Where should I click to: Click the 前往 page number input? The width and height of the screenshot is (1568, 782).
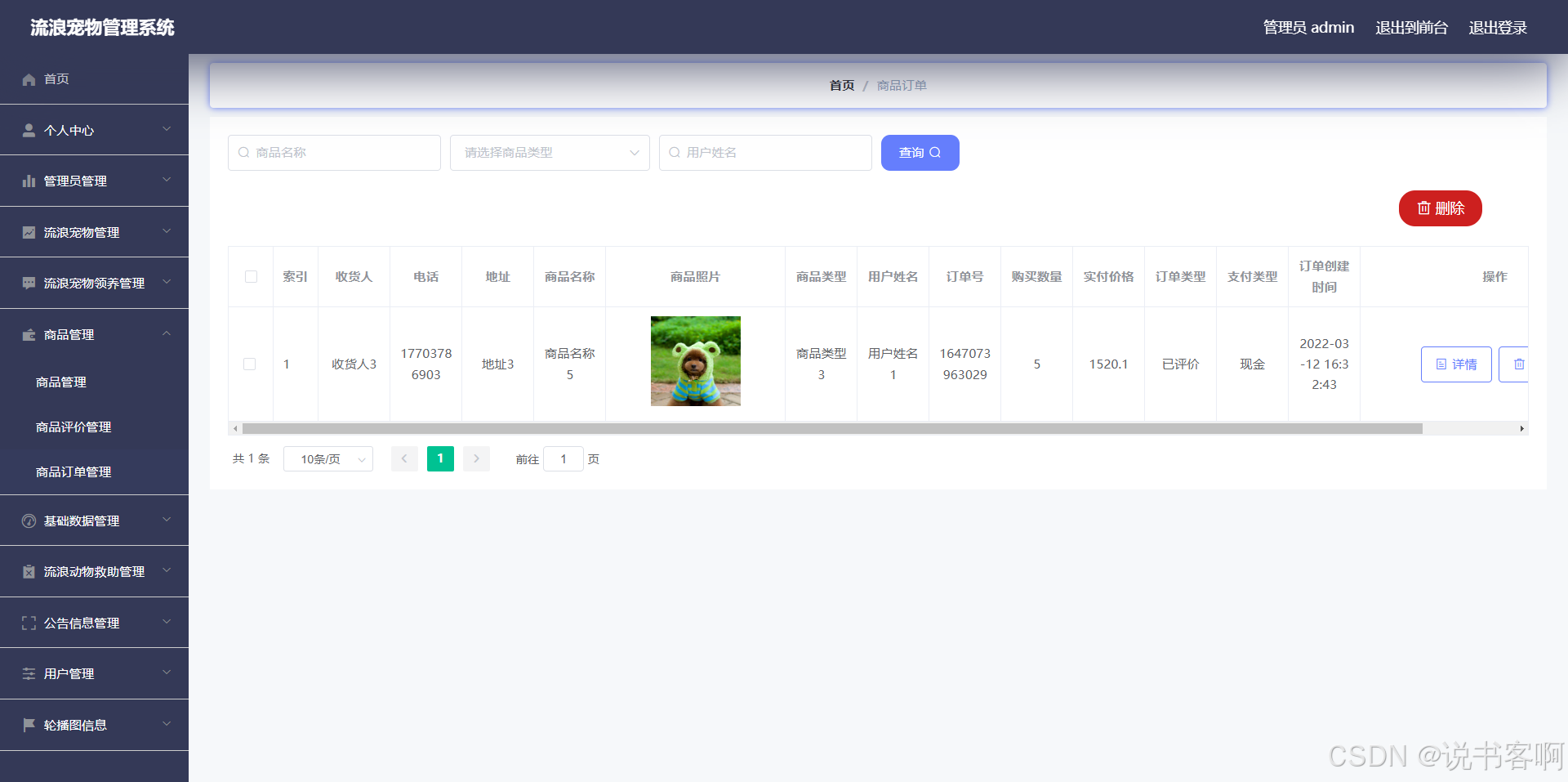pyautogui.click(x=563, y=459)
